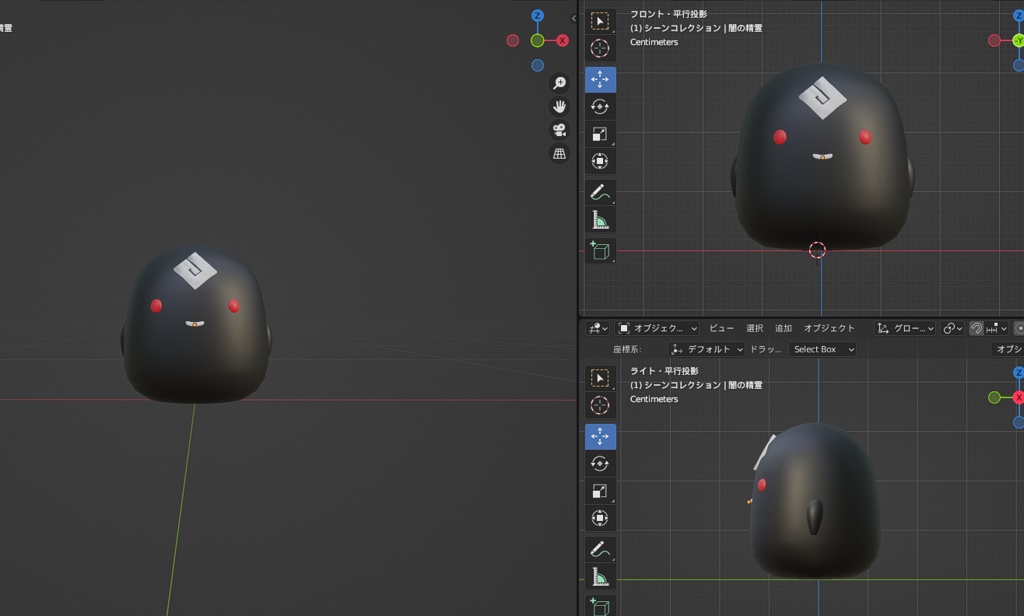Image resolution: width=1024 pixels, height=616 pixels.
Task: Show the sidebar using the small arrow tab
Action: 573,18
